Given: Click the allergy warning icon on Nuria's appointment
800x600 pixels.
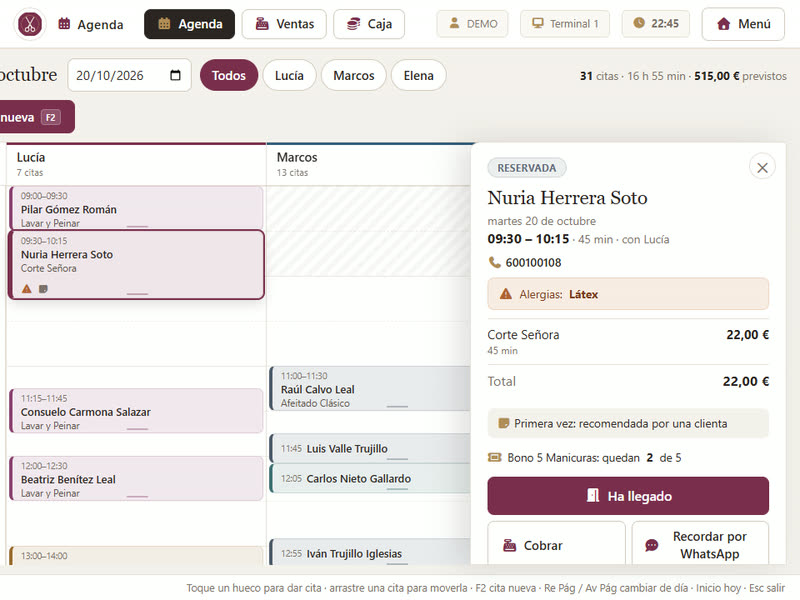Looking at the screenshot, I should pyautogui.click(x=27, y=289).
